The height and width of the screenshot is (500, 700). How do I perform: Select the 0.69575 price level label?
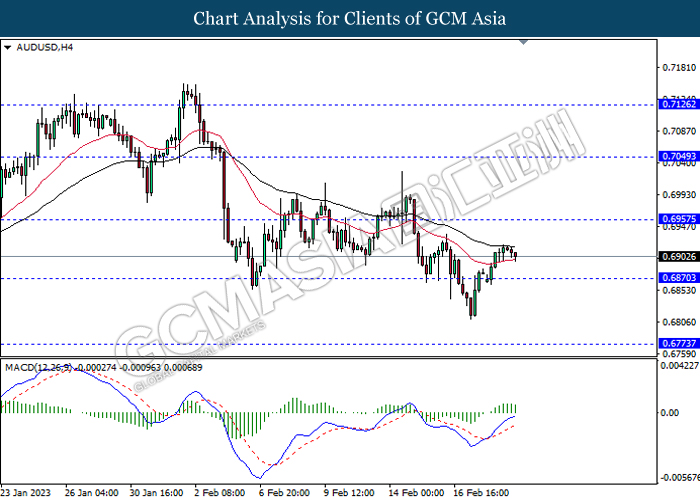(679, 219)
